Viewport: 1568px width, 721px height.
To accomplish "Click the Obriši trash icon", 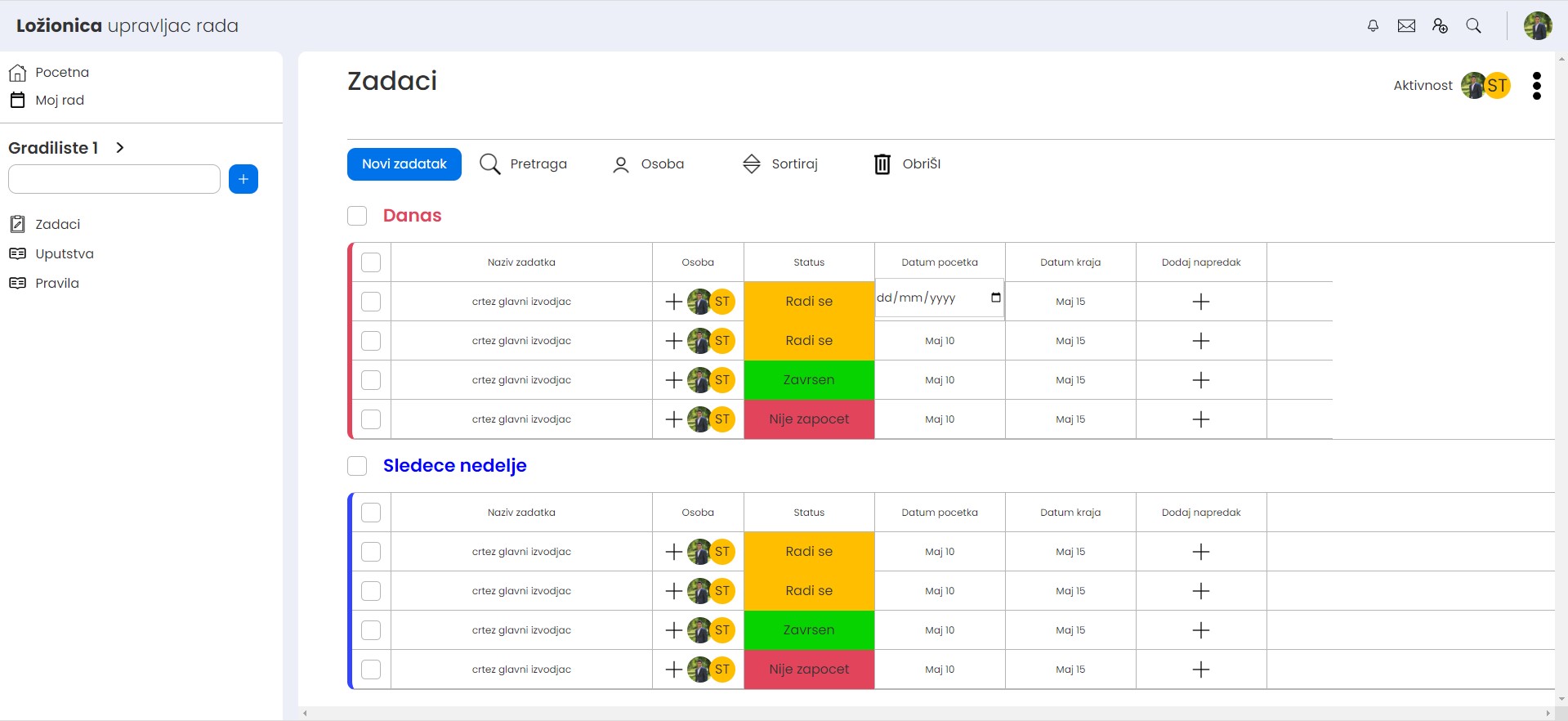I will pos(882,164).
